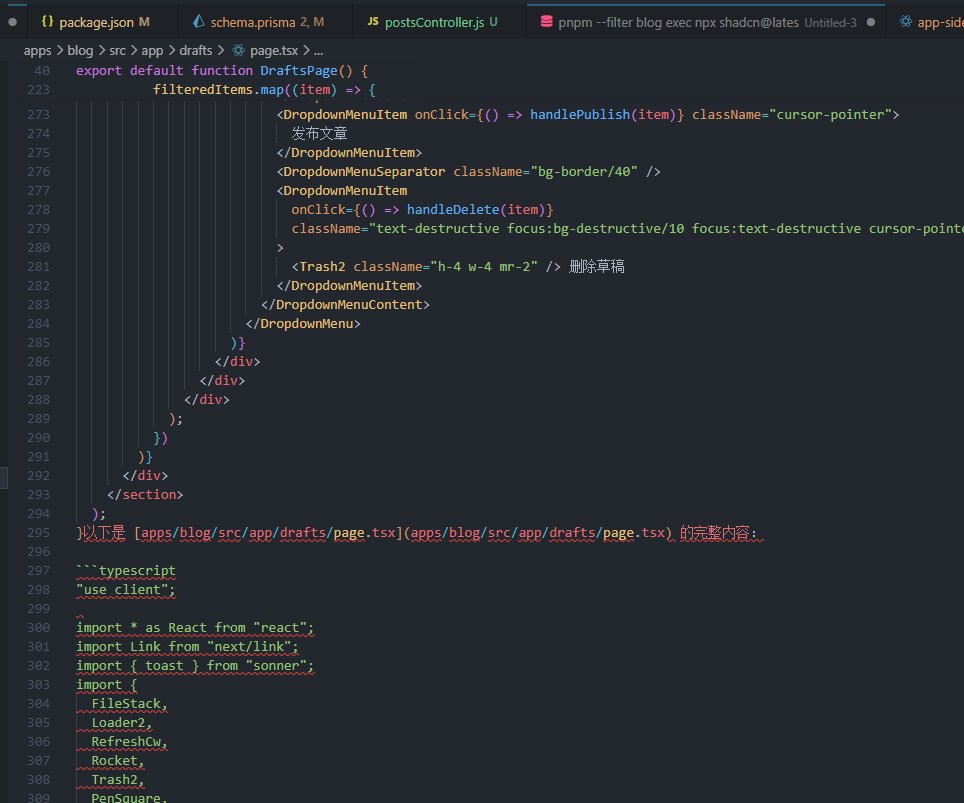Click closing </DropdownMenuContent> tag

coord(345,305)
